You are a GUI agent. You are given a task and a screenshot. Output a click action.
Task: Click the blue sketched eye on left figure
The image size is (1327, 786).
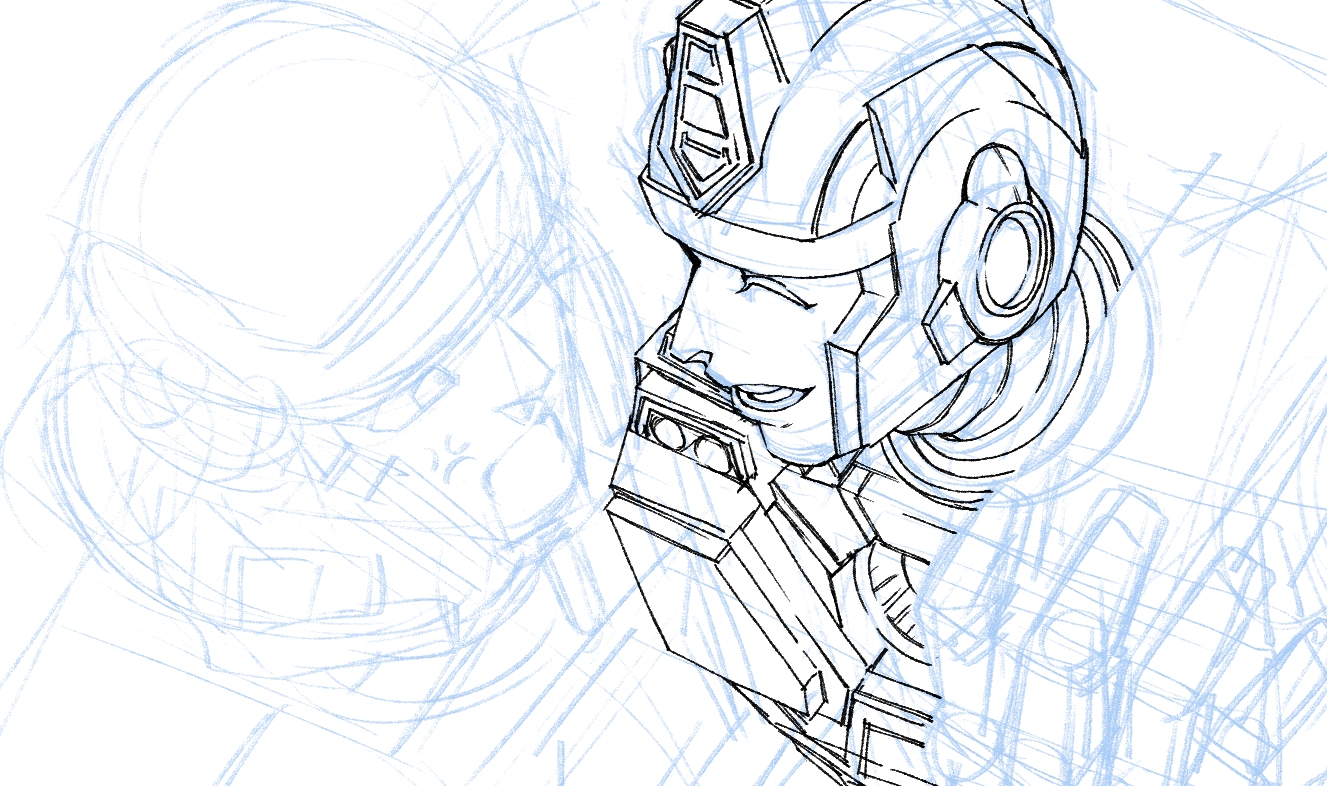520,412
